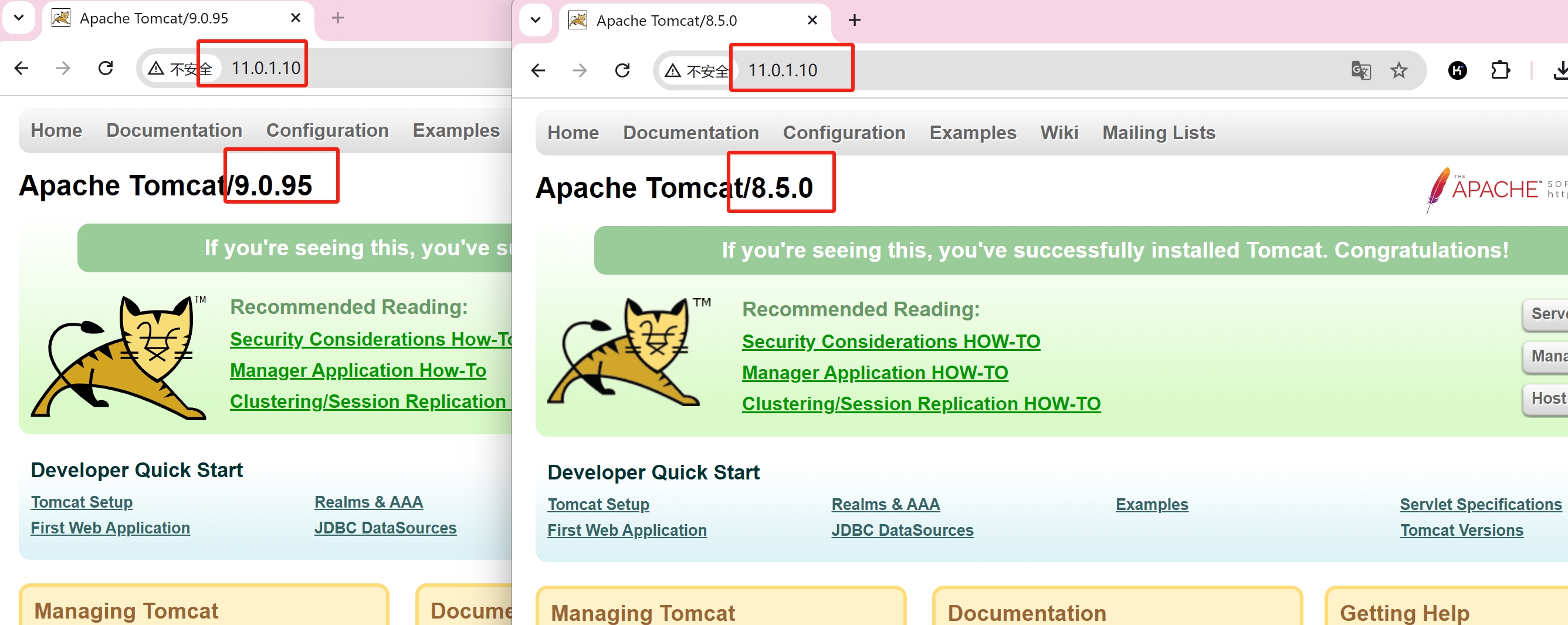The height and width of the screenshot is (625, 1568).
Task: Open Configuration menu in left Tomcat page
Action: [x=327, y=130]
